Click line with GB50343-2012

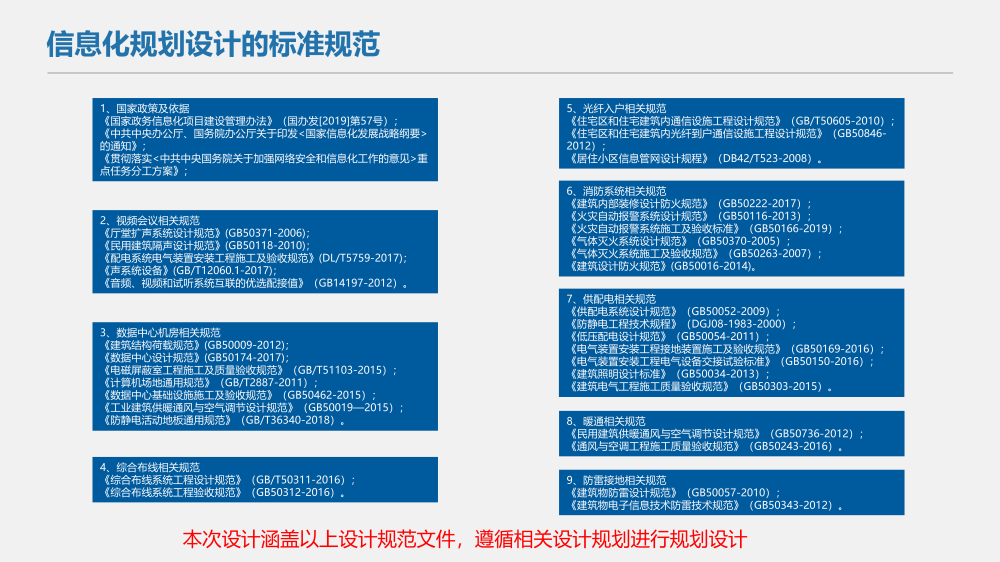pyautogui.click(x=705, y=505)
